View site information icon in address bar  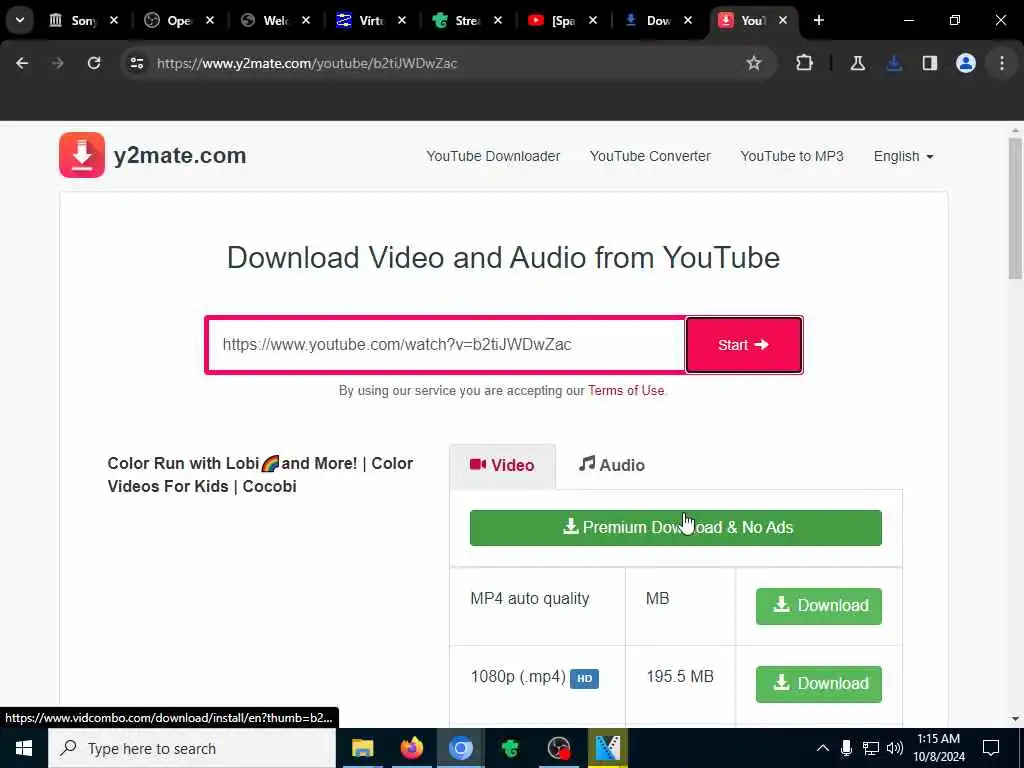(x=136, y=63)
